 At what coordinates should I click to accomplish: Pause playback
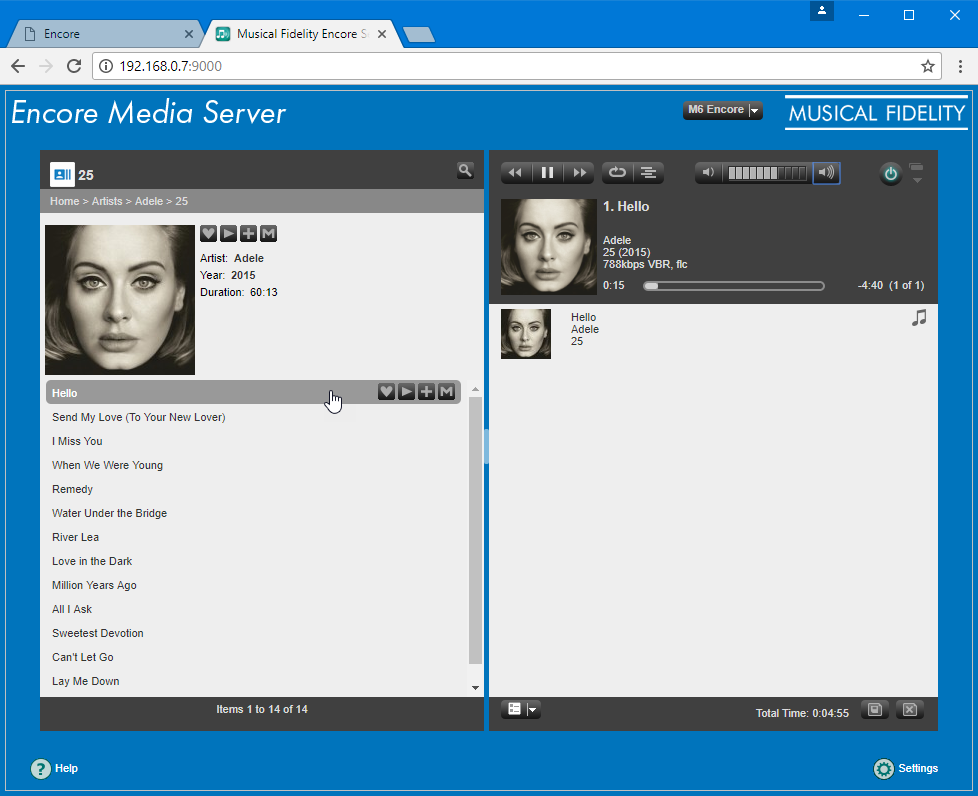548,173
